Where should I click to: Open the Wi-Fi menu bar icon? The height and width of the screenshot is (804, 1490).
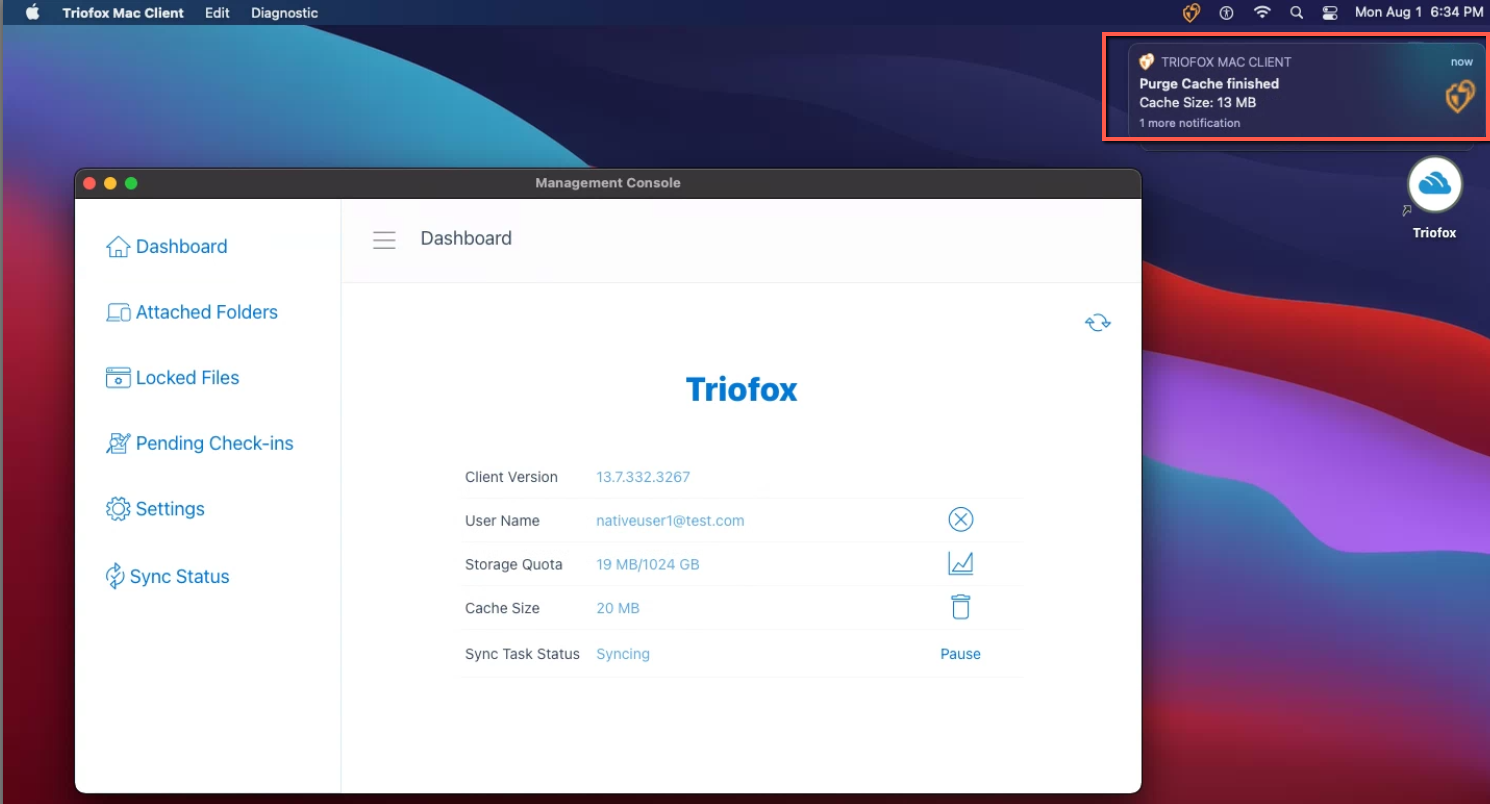point(1262,13)
